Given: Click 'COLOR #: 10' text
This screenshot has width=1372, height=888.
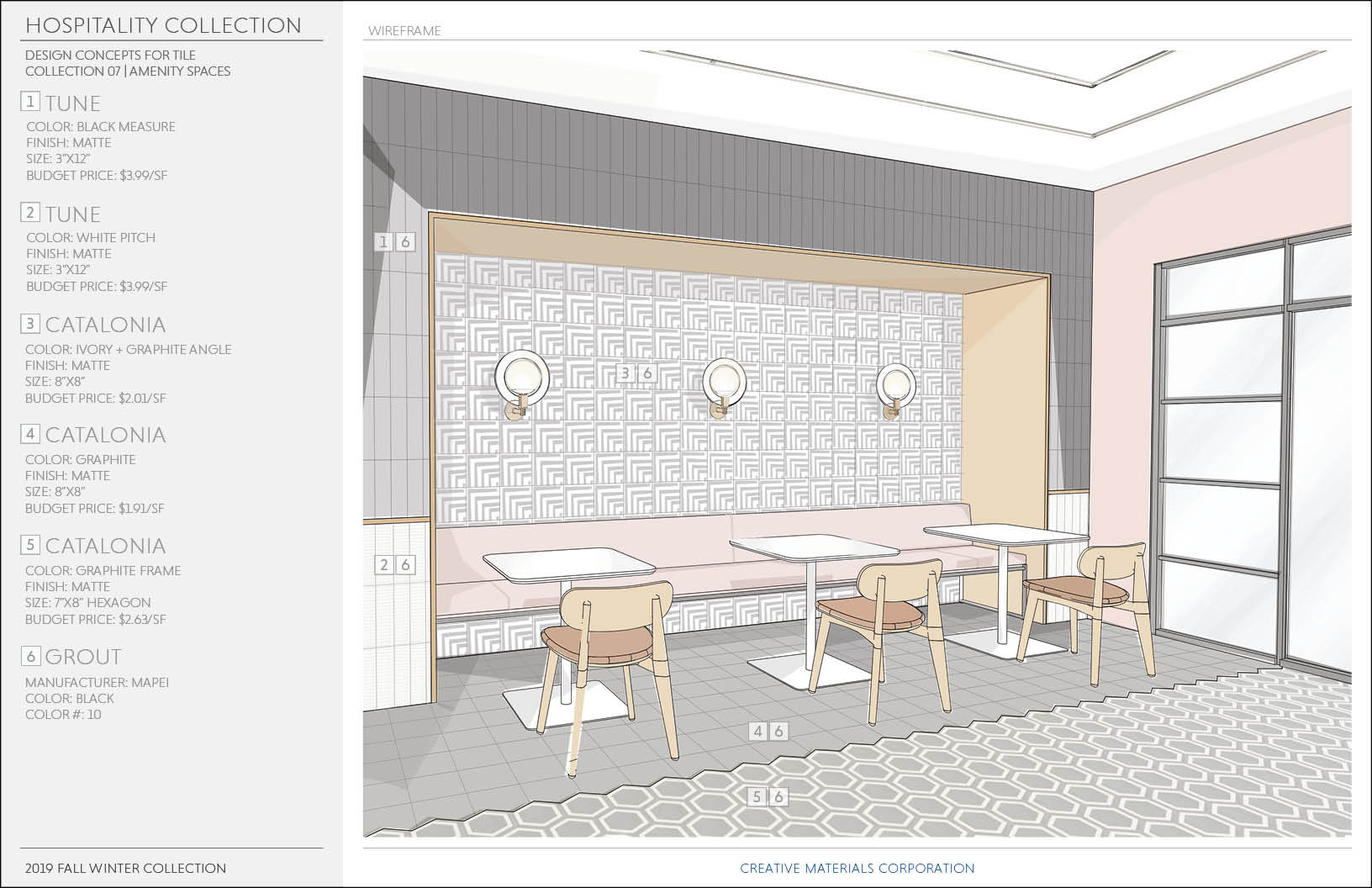Looking at the screenshot, I should [x=63, y=715].
